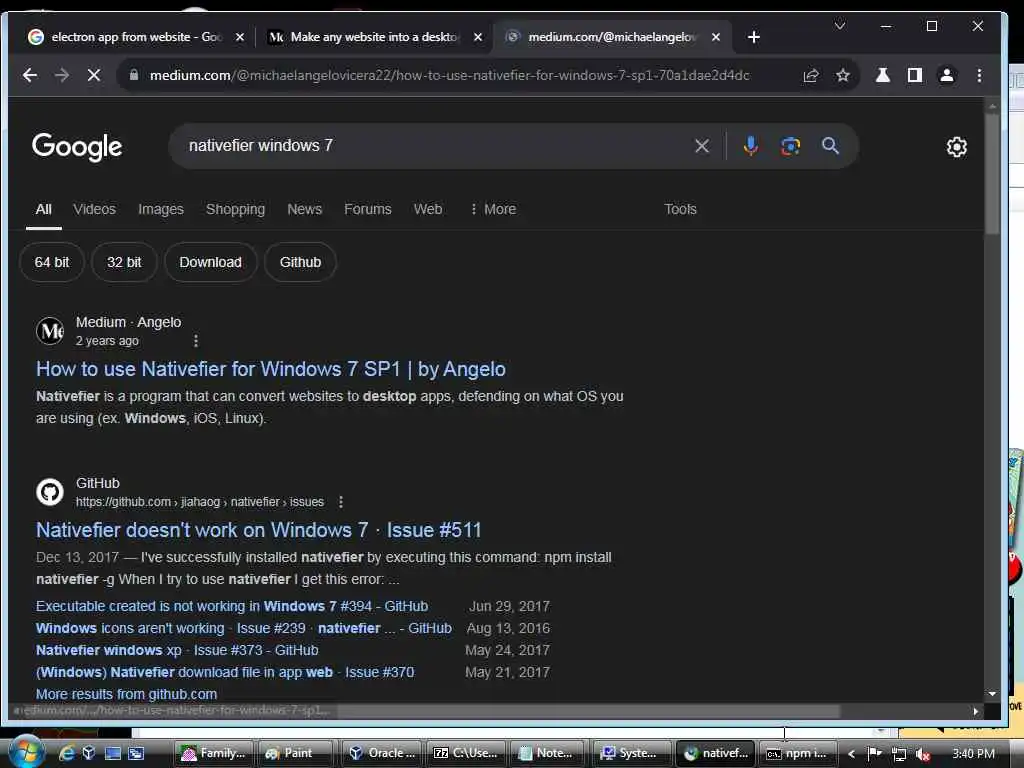This screenshot has height=768, width=1024.
Task: Select the Web search filter
Action: (x=428, y=209)
